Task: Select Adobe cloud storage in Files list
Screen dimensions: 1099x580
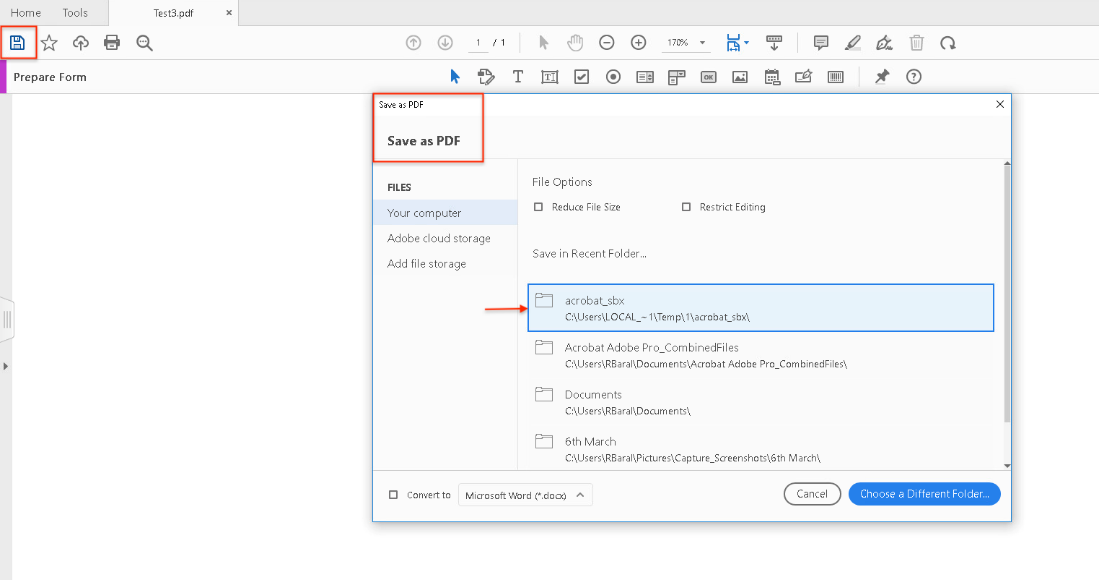Action: tap(439, 238)
